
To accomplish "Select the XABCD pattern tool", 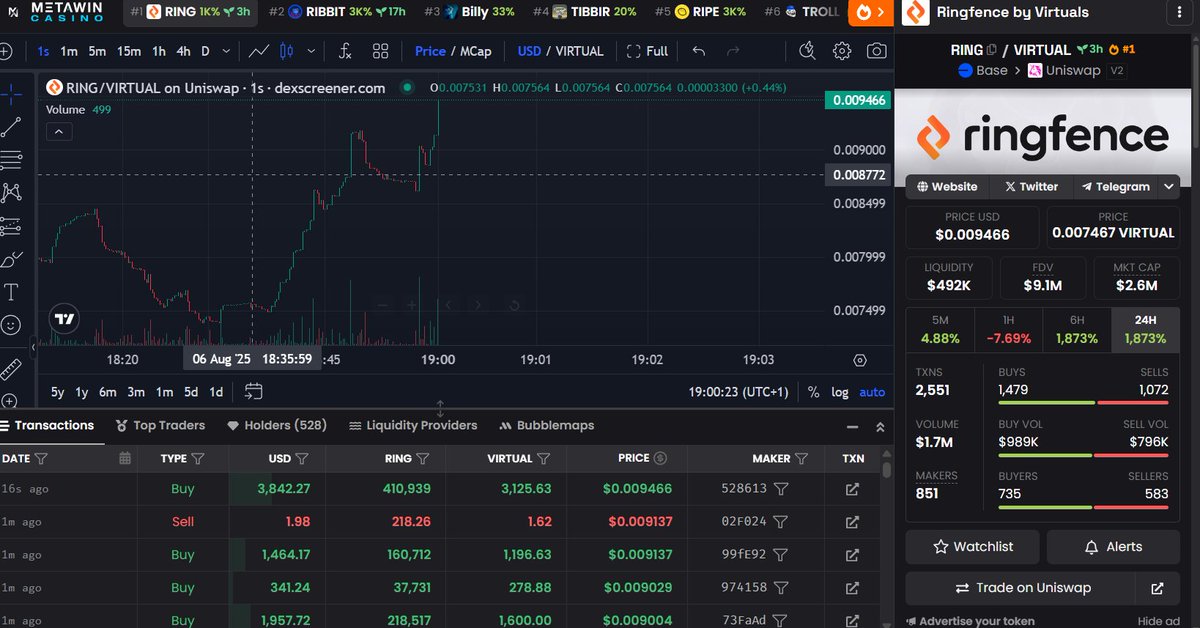I will point(11,193).
